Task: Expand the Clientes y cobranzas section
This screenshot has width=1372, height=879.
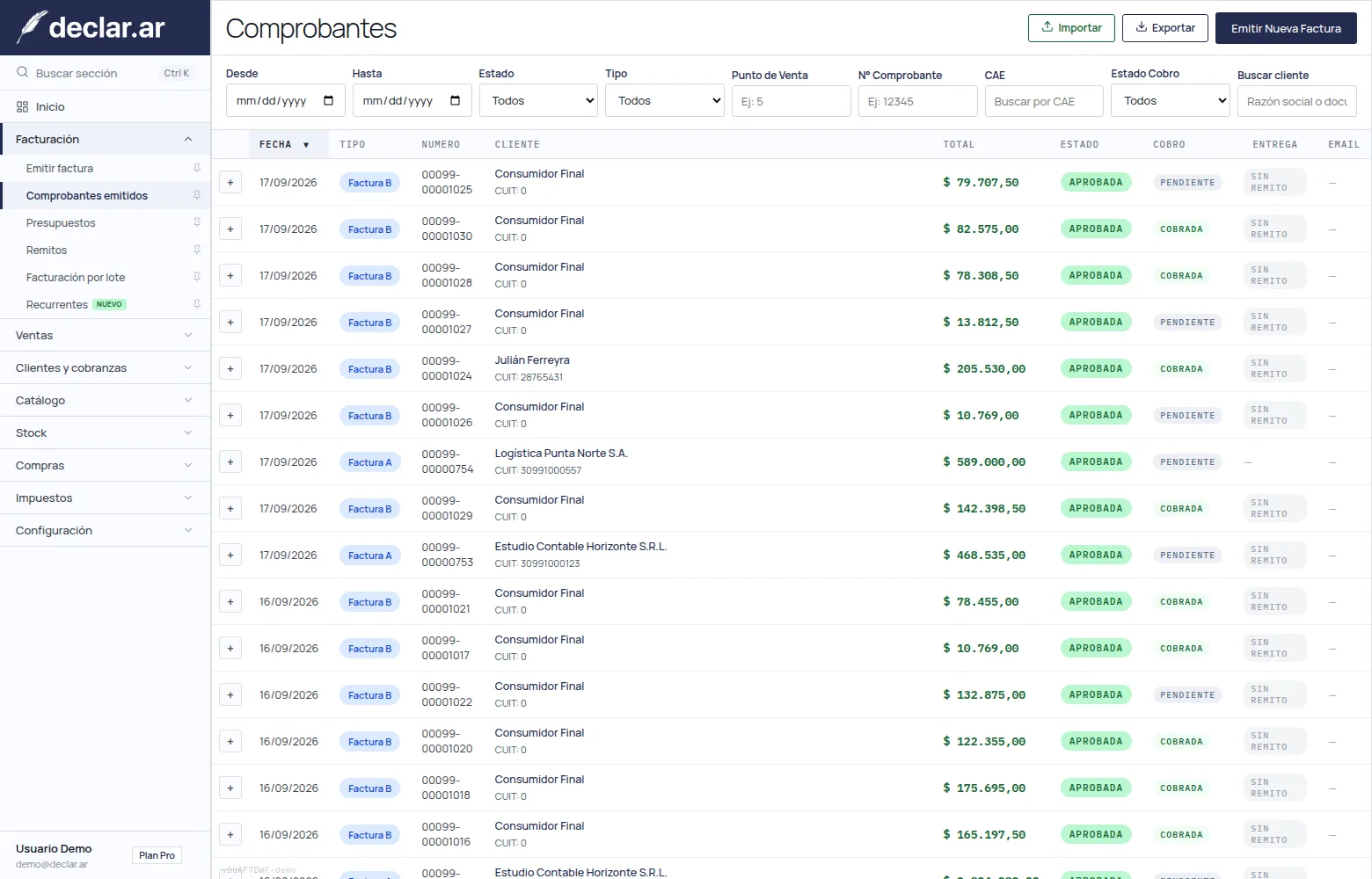Action: tap(106, 367)
